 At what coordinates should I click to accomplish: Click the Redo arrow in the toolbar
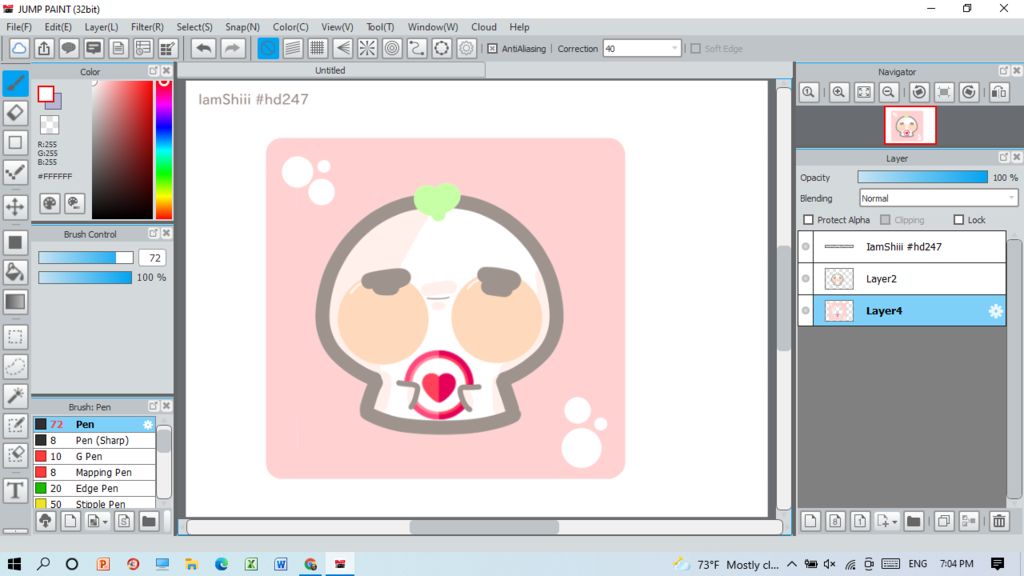[232, 48]
